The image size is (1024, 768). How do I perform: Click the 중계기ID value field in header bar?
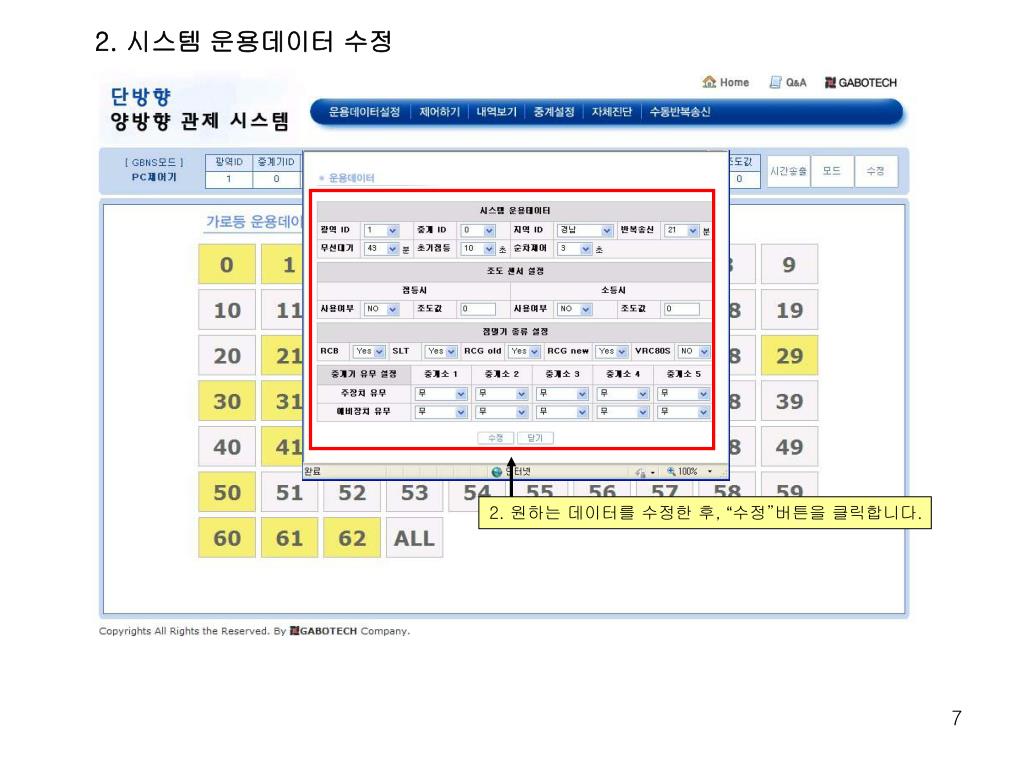[x=276, y=179]
